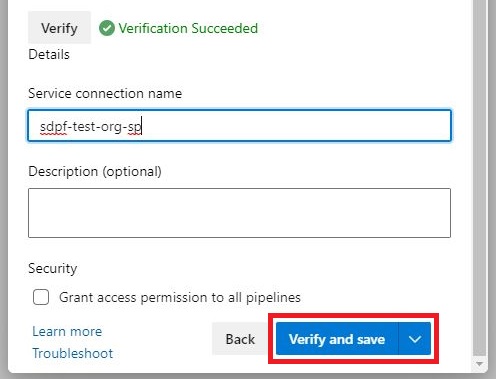Click Verify and save
Screen dimensions: 496x379
337,339
